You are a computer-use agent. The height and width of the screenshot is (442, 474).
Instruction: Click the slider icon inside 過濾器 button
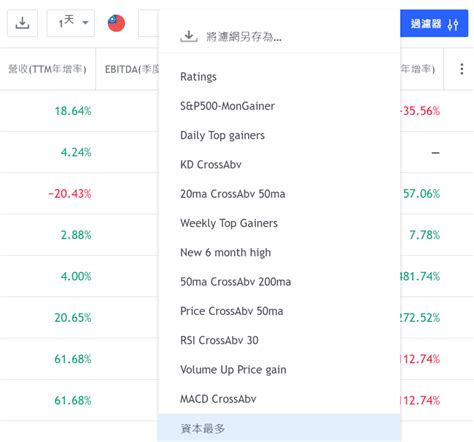click(x=453, y=24)
